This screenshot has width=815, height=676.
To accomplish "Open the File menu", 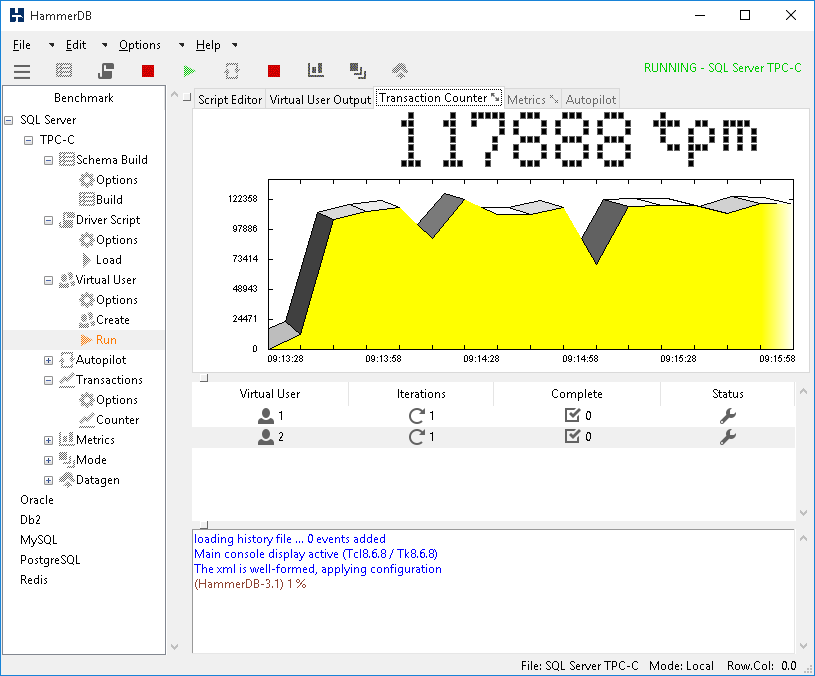I will tap(22, 45).
